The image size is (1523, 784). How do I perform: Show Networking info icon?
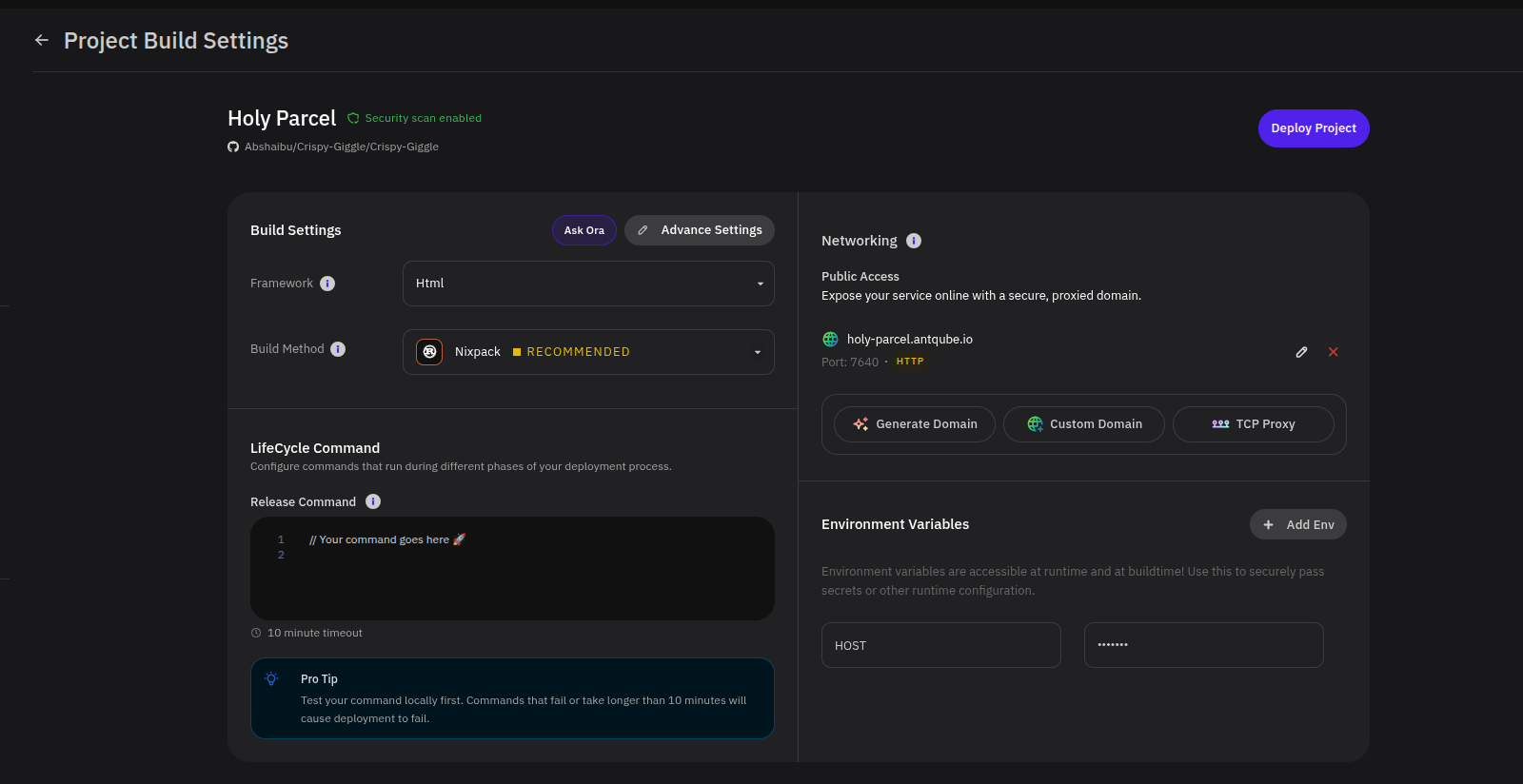tap(914, 241)
